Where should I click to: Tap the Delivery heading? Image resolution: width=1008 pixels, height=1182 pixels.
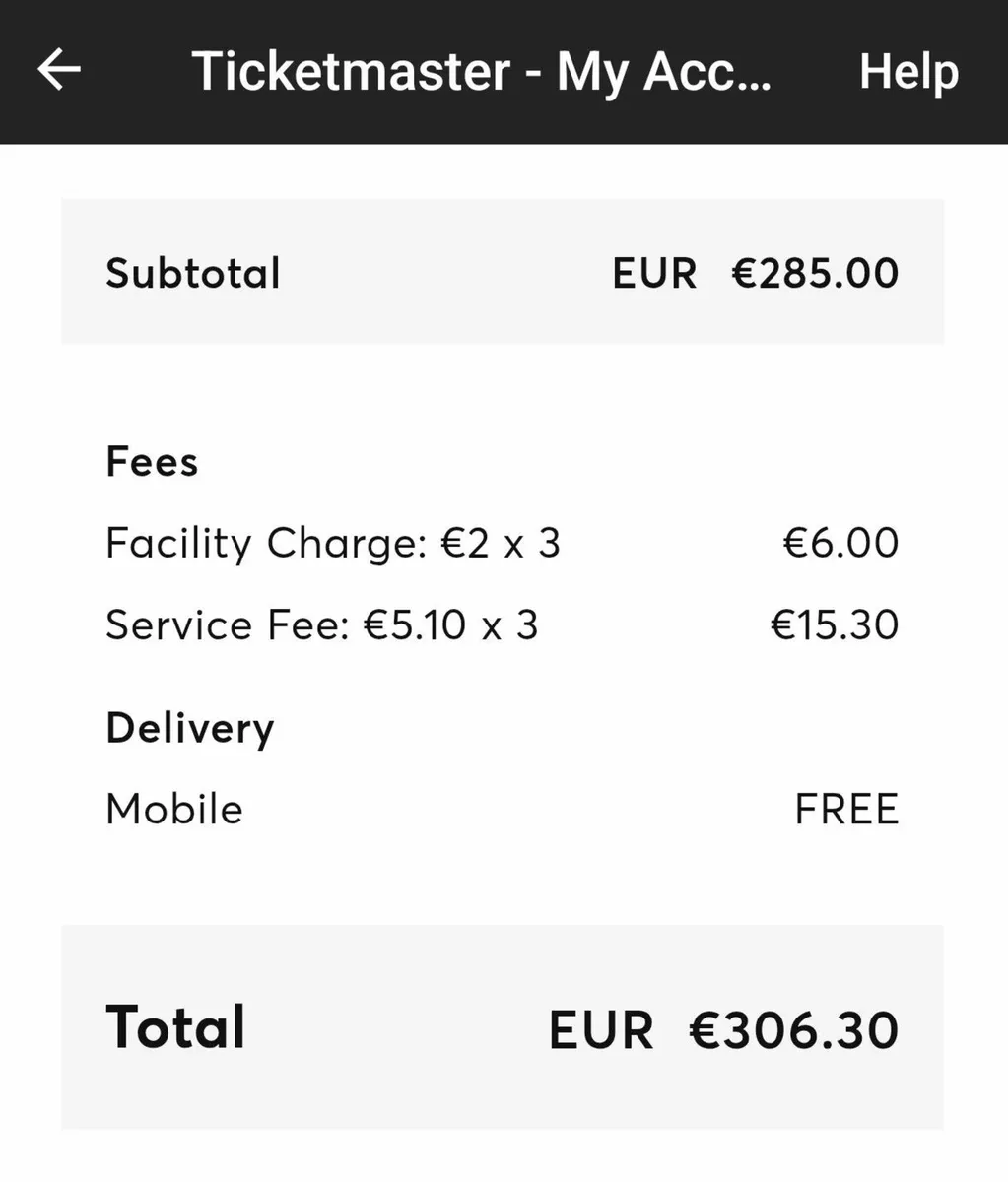(190, 729)
